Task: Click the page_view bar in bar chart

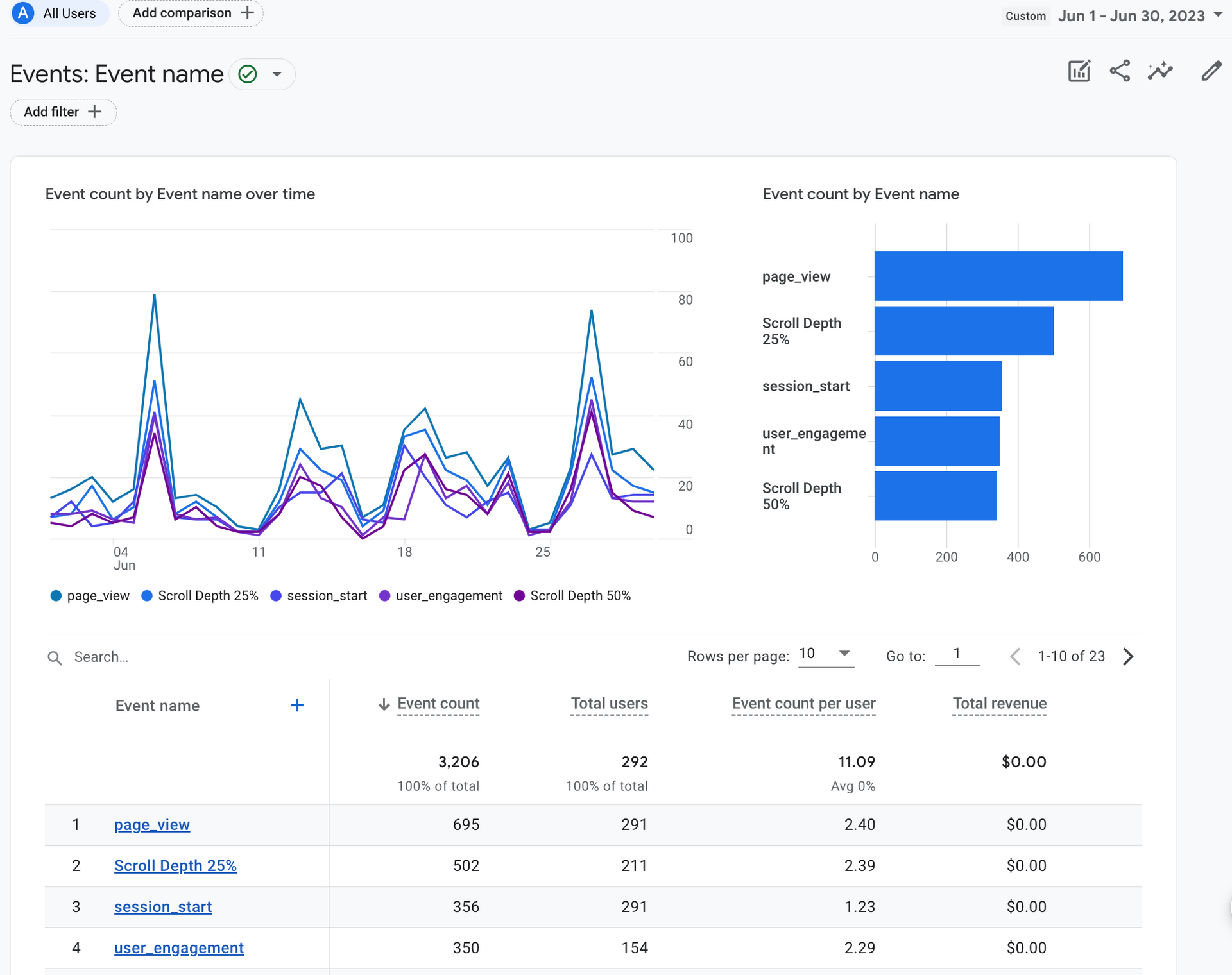Action: click(x=998, y=276)
